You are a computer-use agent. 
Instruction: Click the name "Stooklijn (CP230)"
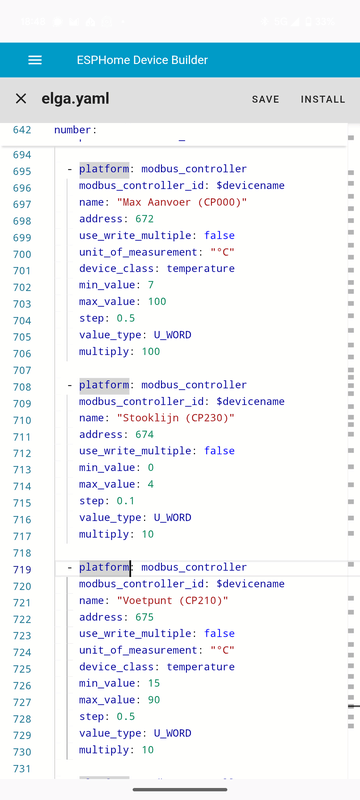(x=176, y=418)
